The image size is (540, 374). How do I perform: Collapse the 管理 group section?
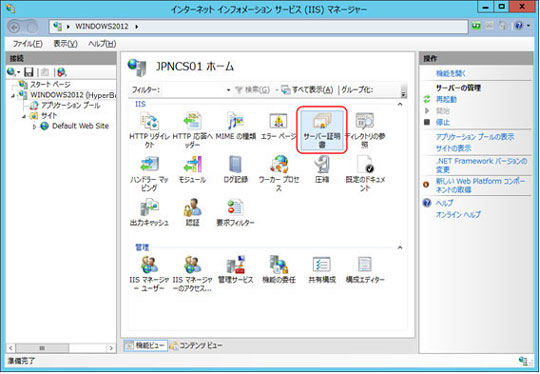coord(400,247)
